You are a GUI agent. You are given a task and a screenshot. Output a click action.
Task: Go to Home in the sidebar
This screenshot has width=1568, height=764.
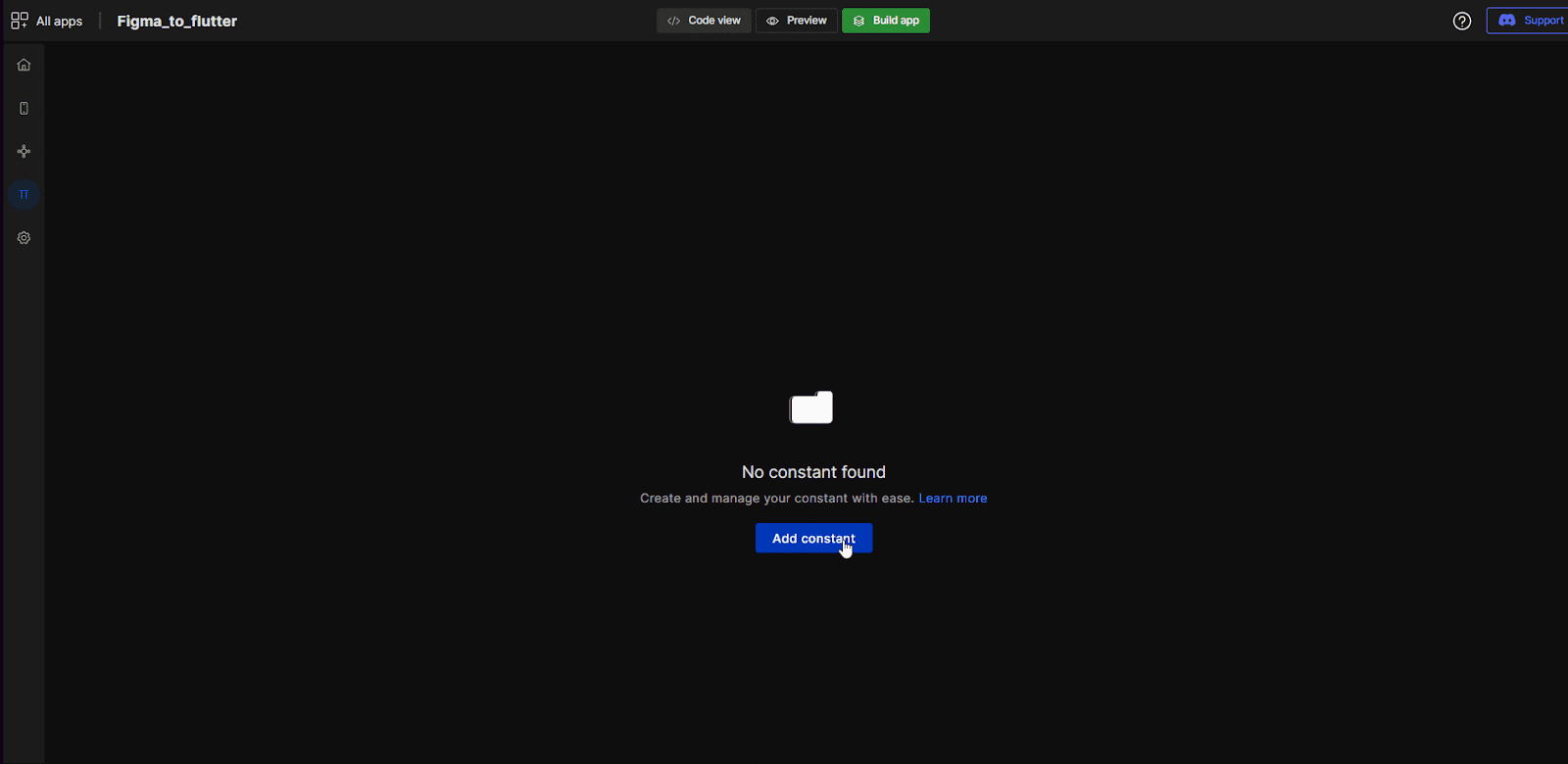(x=24, y=65)
